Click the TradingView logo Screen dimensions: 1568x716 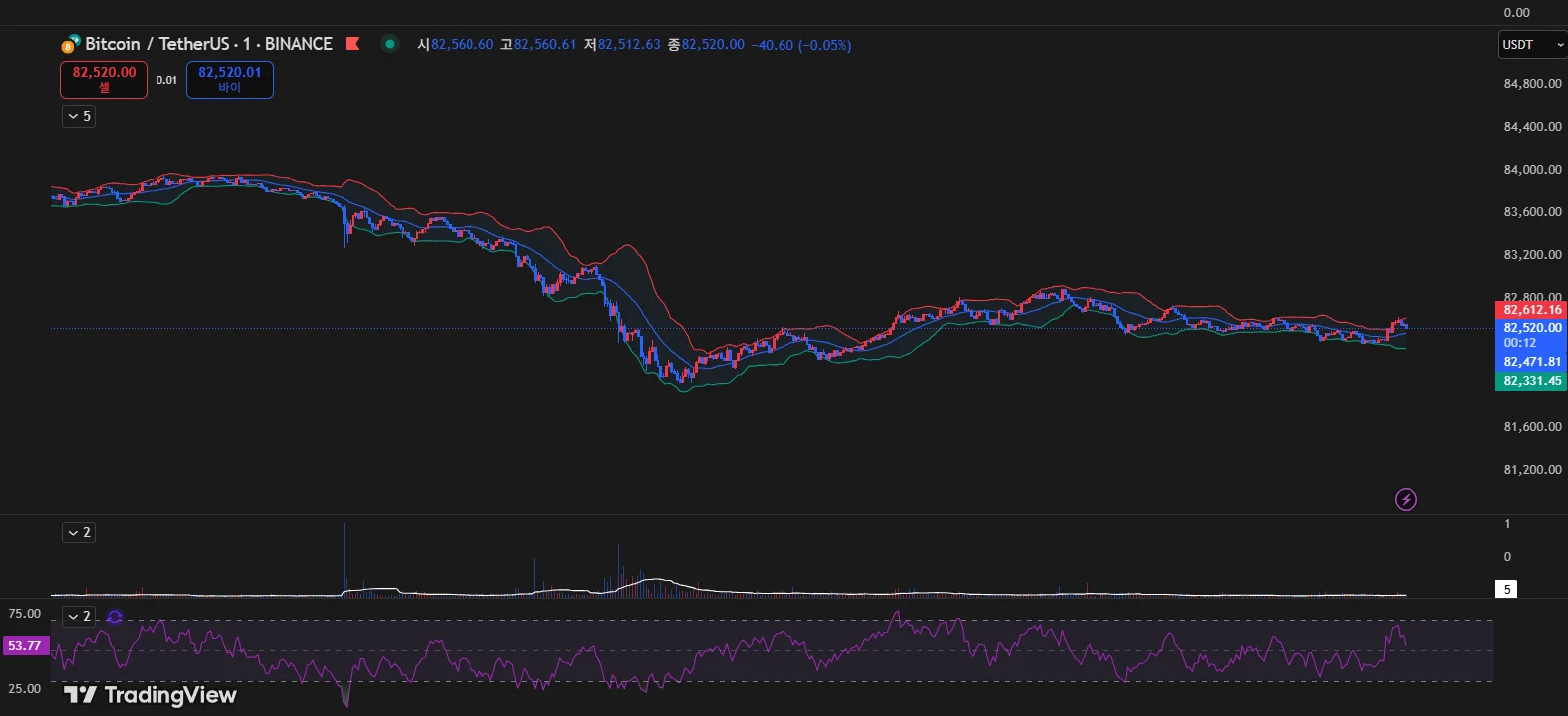[151, 695]
